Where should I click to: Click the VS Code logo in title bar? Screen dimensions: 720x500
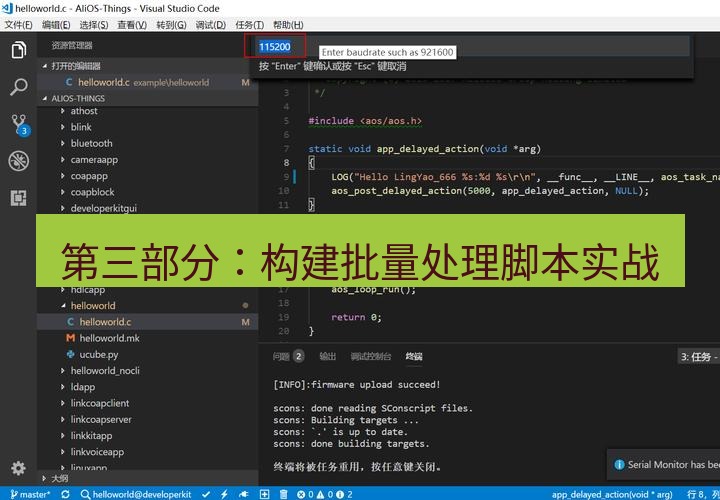pos(7,8)
